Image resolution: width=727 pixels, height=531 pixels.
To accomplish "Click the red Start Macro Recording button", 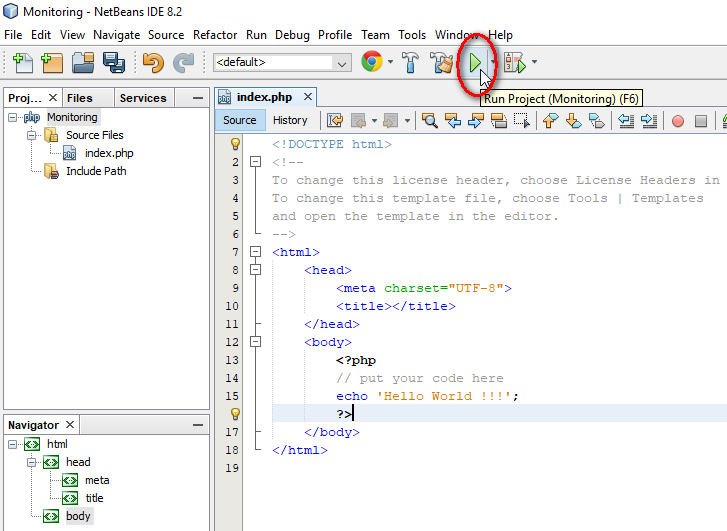I will click(x=678, y=122).
